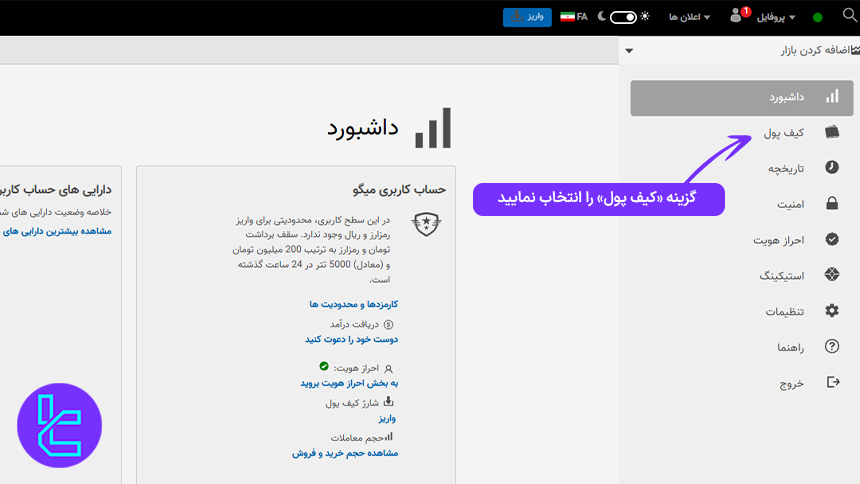Click the dashboard bar-chart sidebar icon
Viewport: 860px width, 484px height.
click(x=832, y=97)
